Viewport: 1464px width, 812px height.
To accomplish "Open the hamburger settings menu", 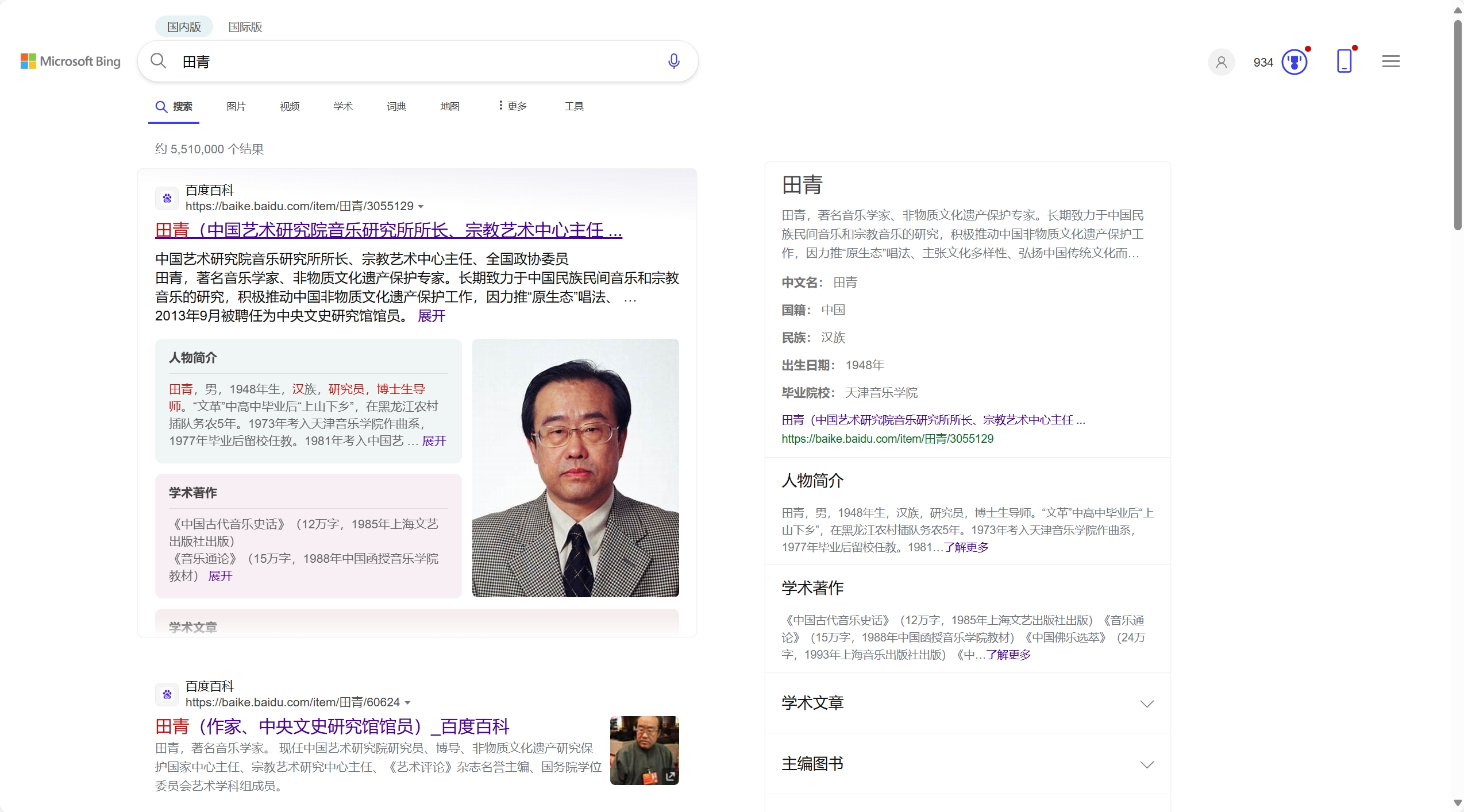I will tap(1391, 61).
